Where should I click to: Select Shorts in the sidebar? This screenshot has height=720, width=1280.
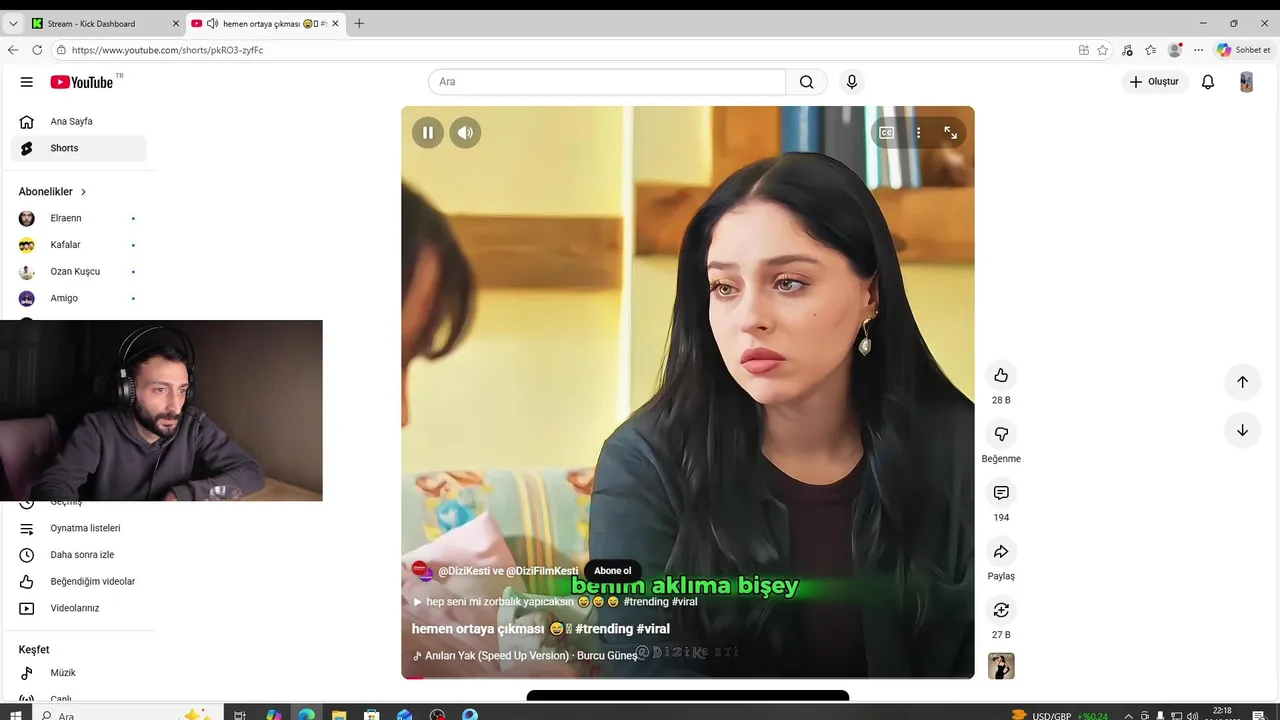(x=78, y=148)
